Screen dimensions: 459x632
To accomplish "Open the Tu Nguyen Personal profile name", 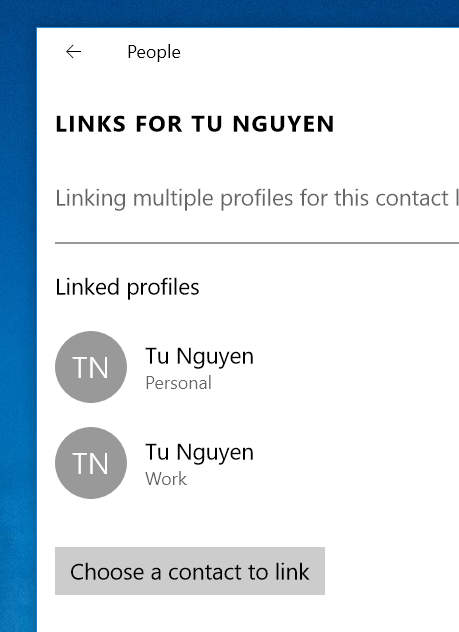I will click(199, 356).
